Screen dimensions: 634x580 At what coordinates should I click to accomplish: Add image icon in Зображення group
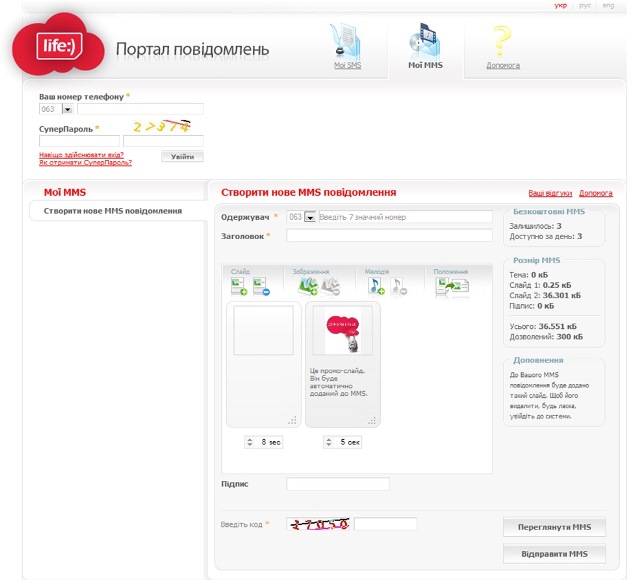(x=308, y=286)
